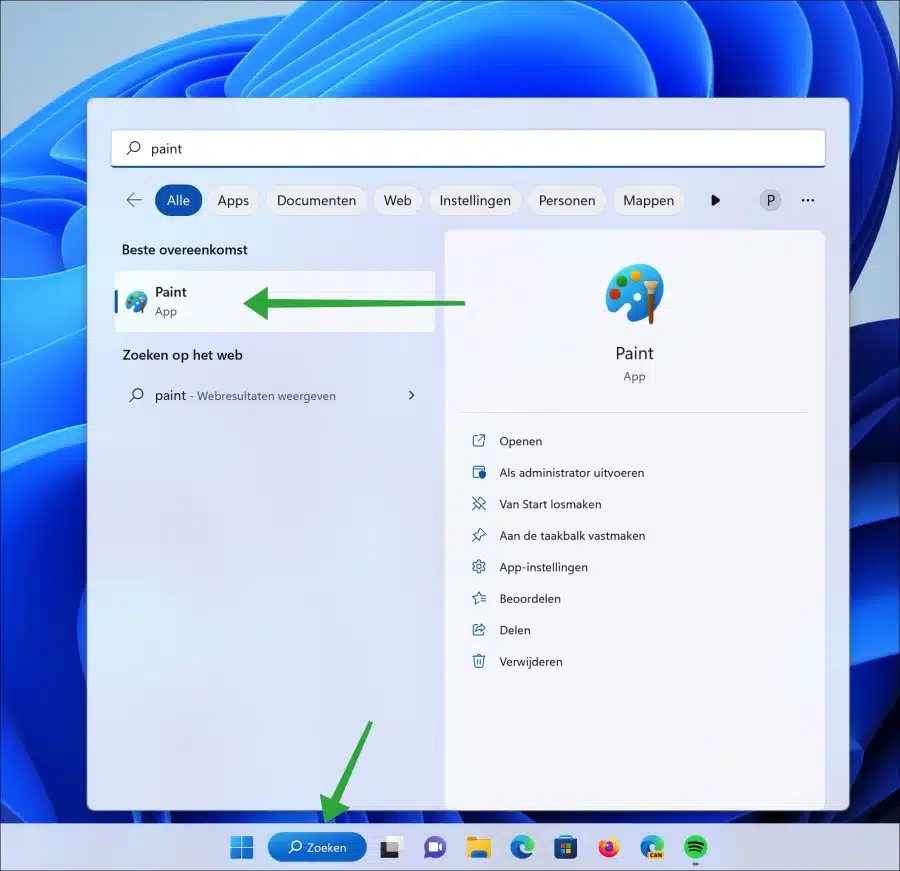Click the Zoeken op het web heading
The height and width of the screenshot is (871, 900).
[x=182, y=355]
